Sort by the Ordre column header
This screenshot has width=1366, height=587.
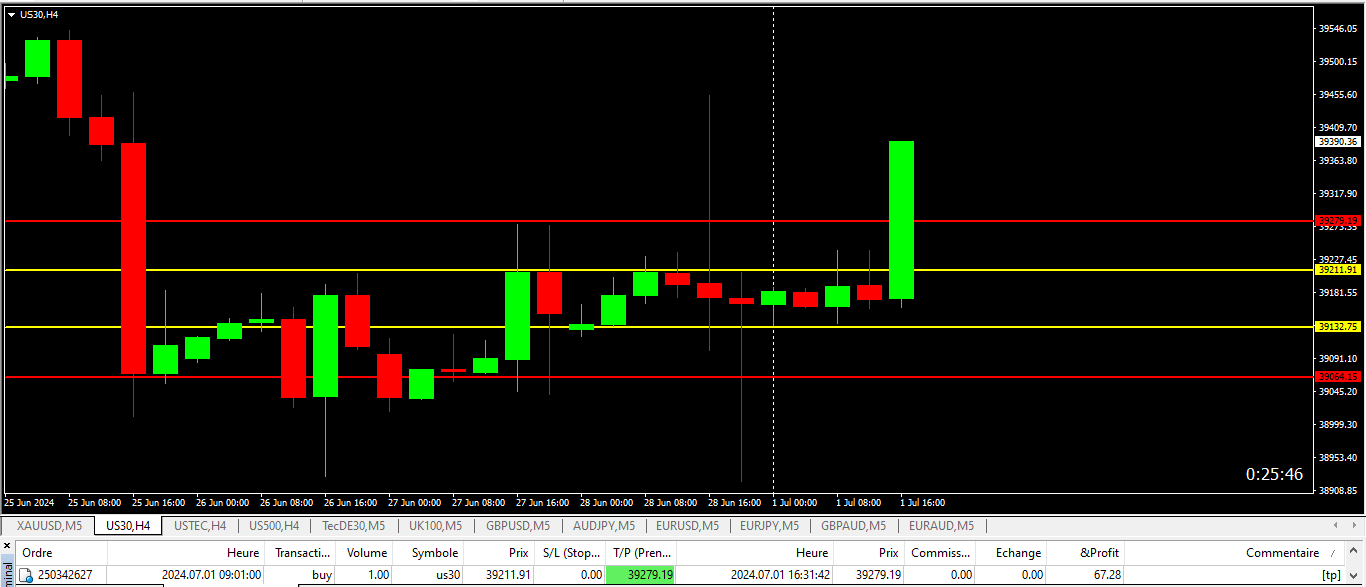point(62,552)
